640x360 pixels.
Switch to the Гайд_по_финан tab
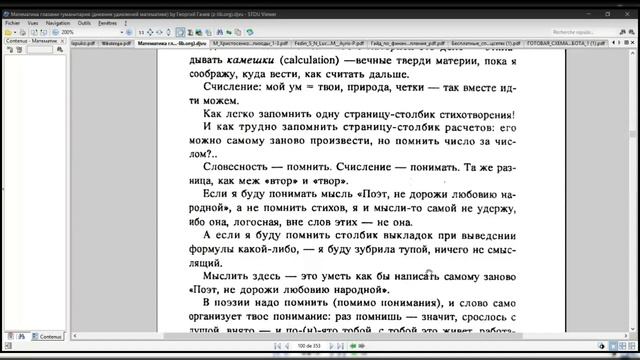[x=407, y=43]
